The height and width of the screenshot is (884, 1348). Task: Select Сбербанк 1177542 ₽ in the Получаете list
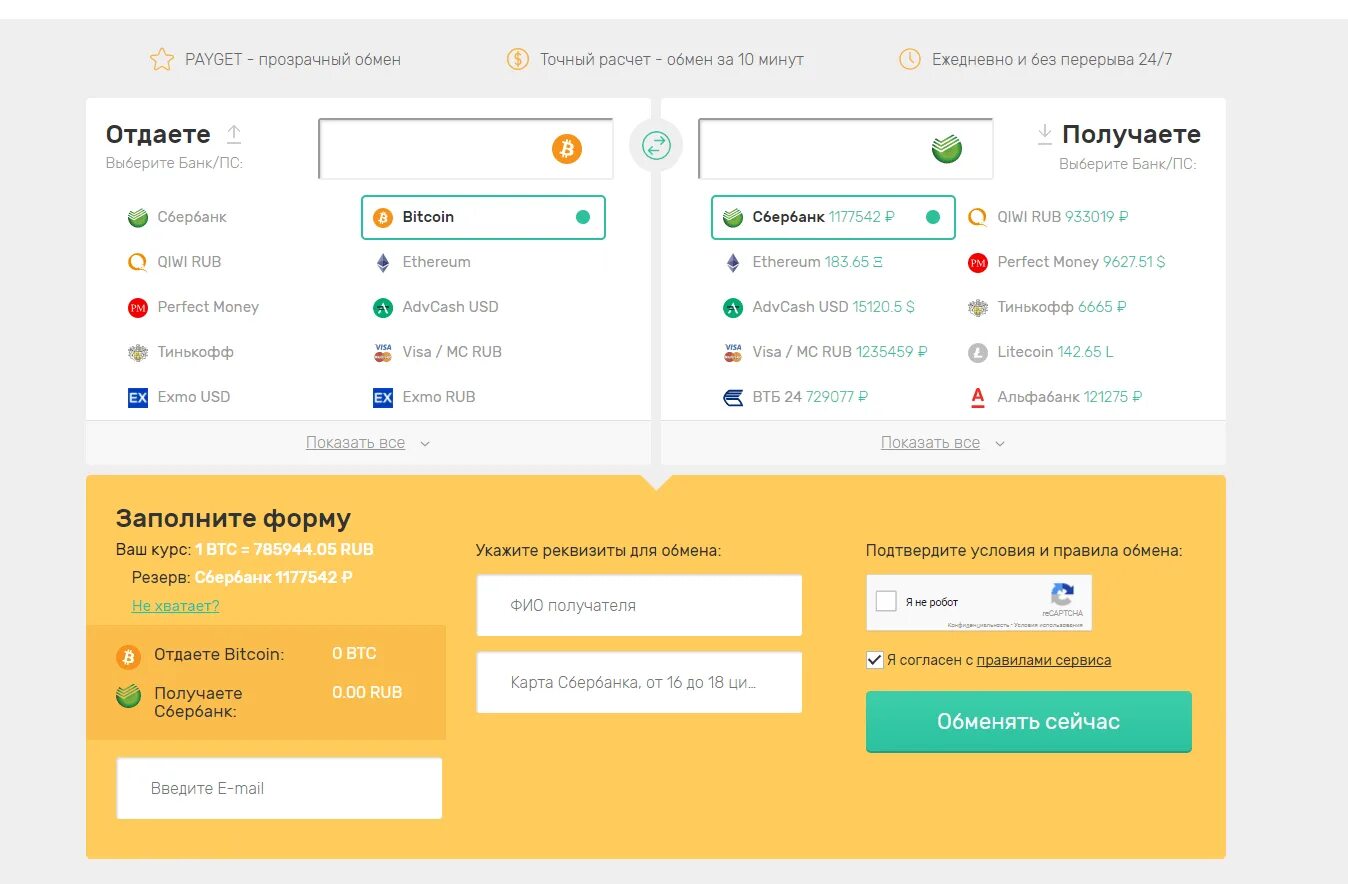833,217
